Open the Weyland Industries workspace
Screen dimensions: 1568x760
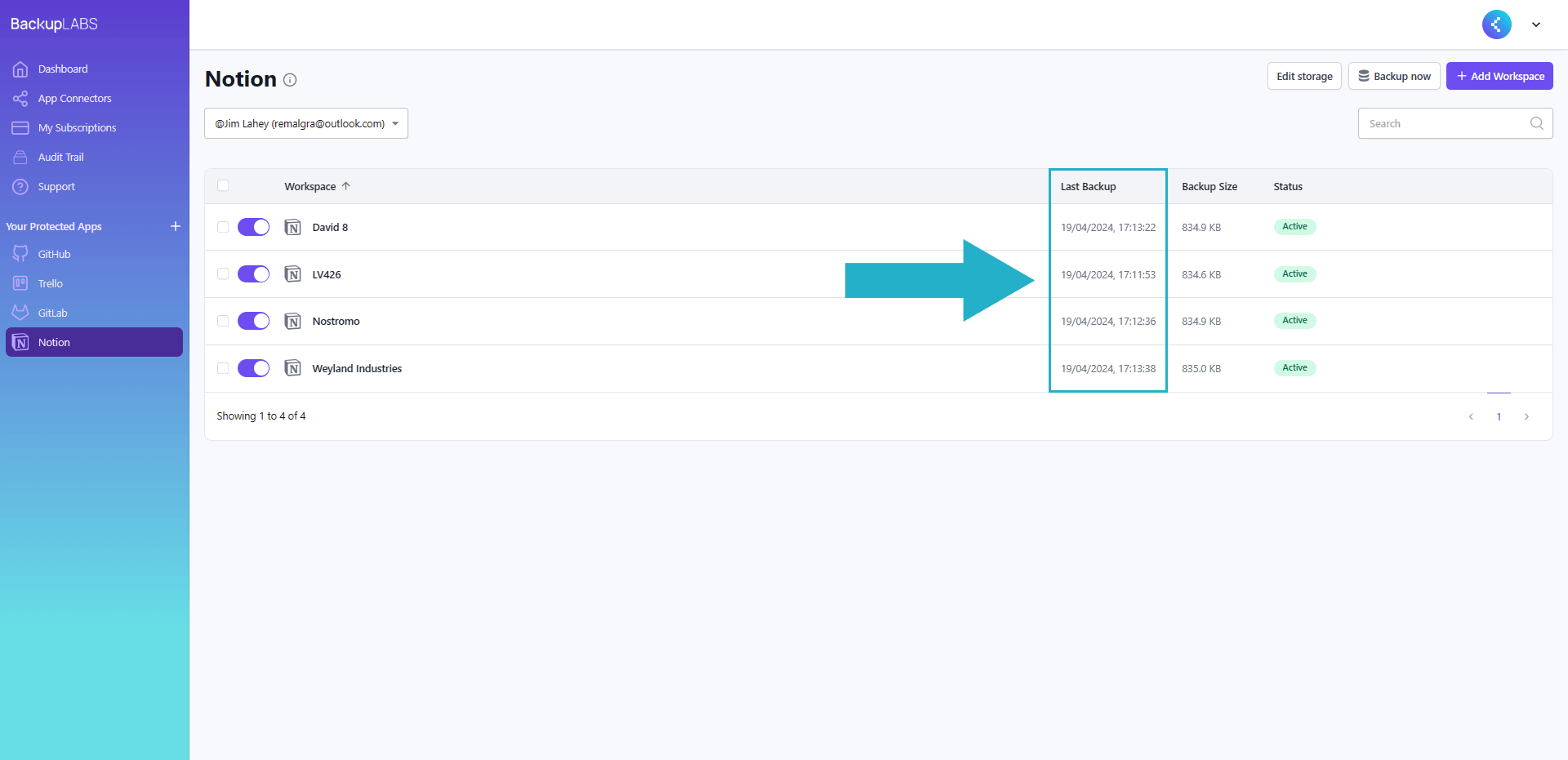click(x=357, y=369)
